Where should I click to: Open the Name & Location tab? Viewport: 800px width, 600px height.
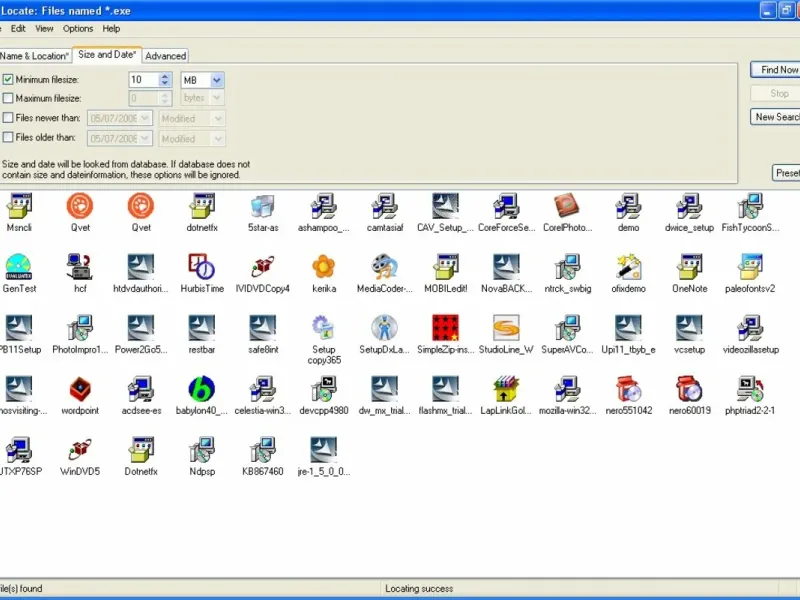[34, 56]
